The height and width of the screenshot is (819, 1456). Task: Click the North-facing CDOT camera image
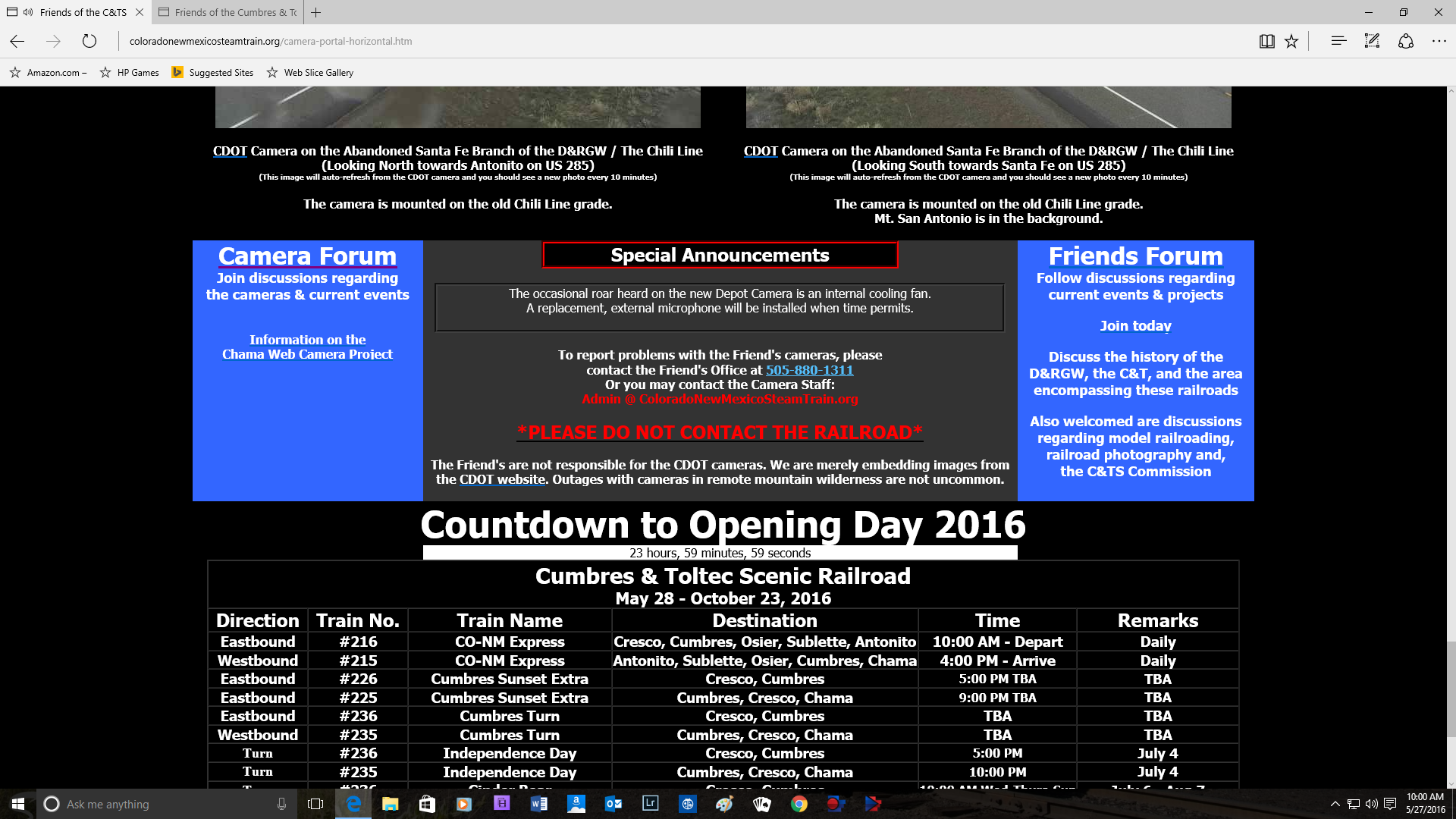tap(457, 107)
